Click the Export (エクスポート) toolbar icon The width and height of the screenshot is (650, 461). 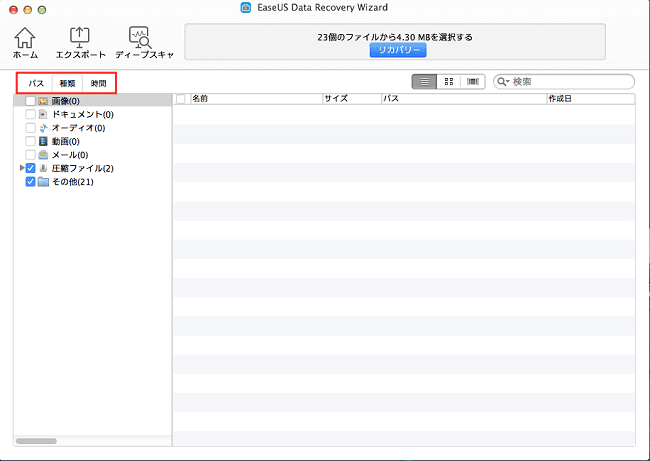tap(80, 38)
